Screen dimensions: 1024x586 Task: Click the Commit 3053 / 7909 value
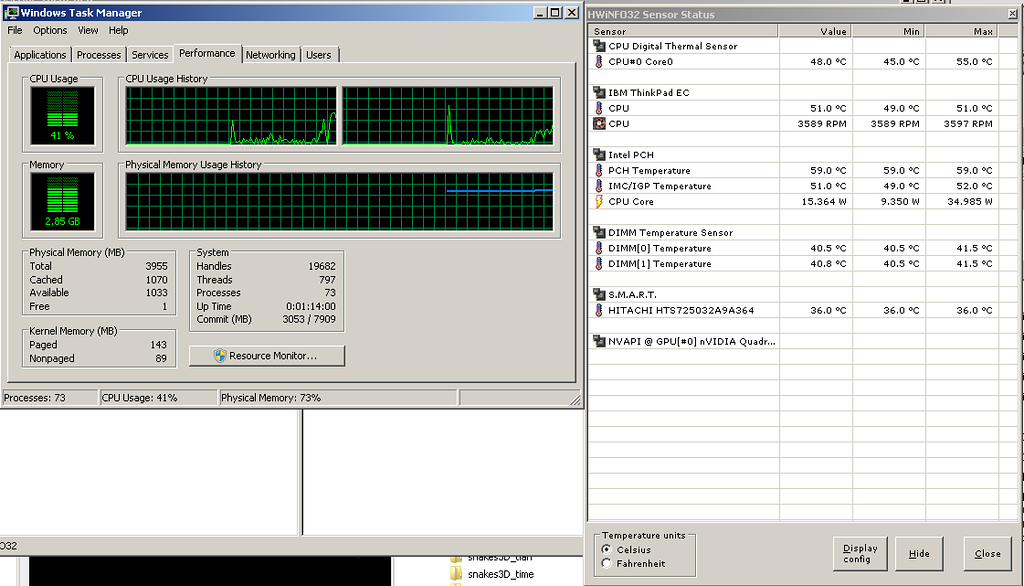309,319
